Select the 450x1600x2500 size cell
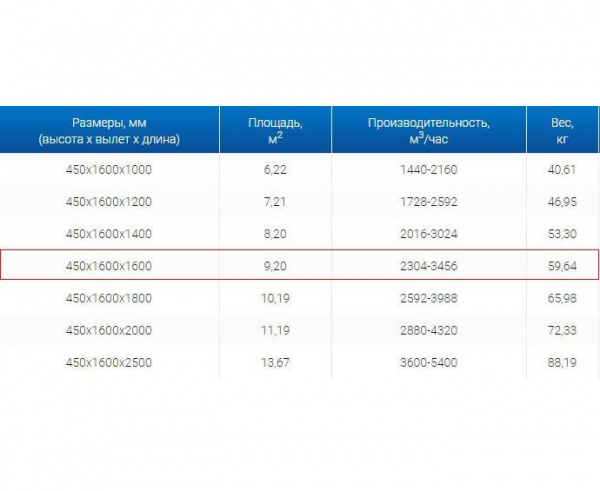The height and width of the screenshot is (491, 600). [109, 362]
